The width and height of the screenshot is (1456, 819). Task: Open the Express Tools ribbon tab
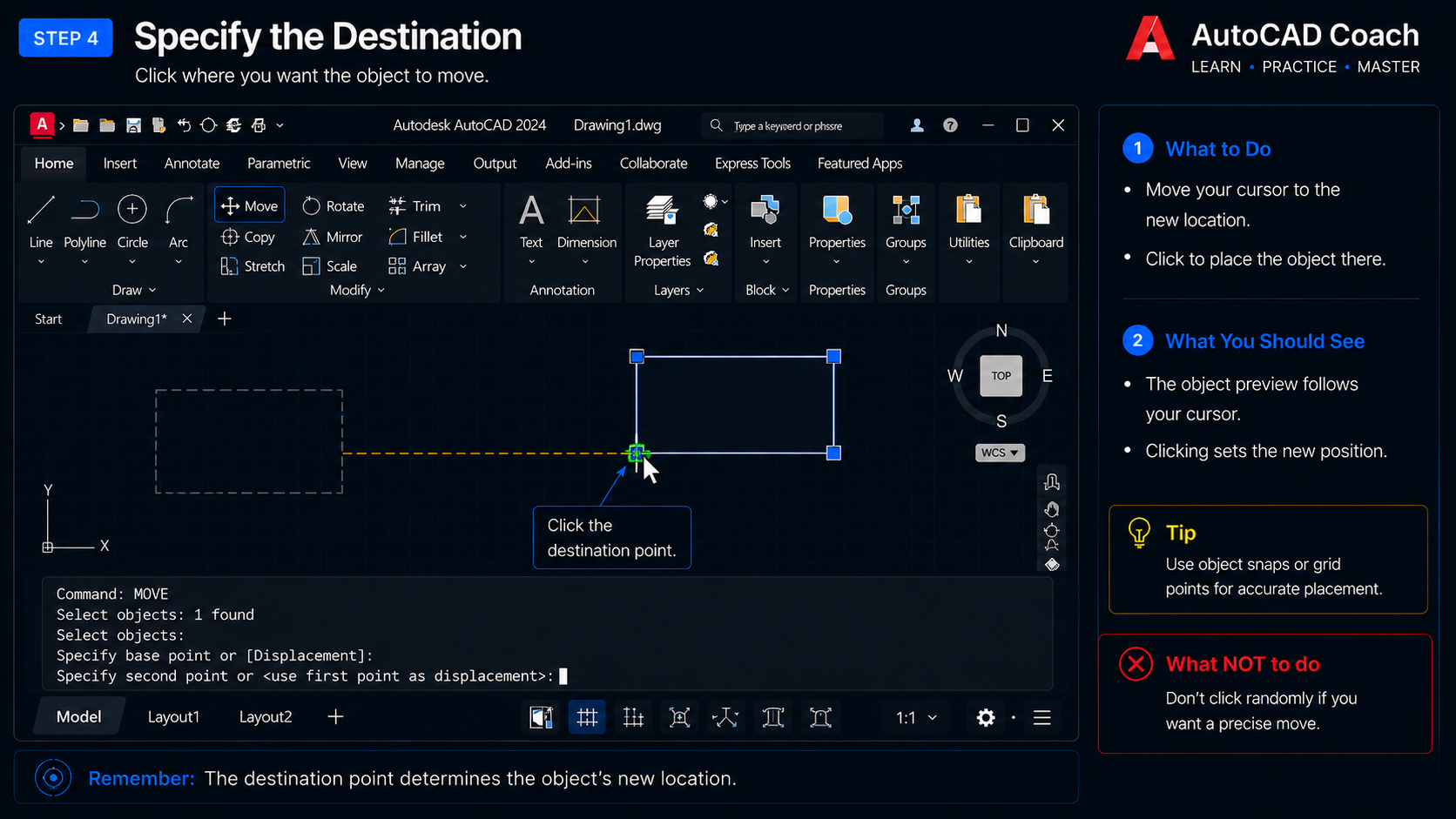(752, 164)
